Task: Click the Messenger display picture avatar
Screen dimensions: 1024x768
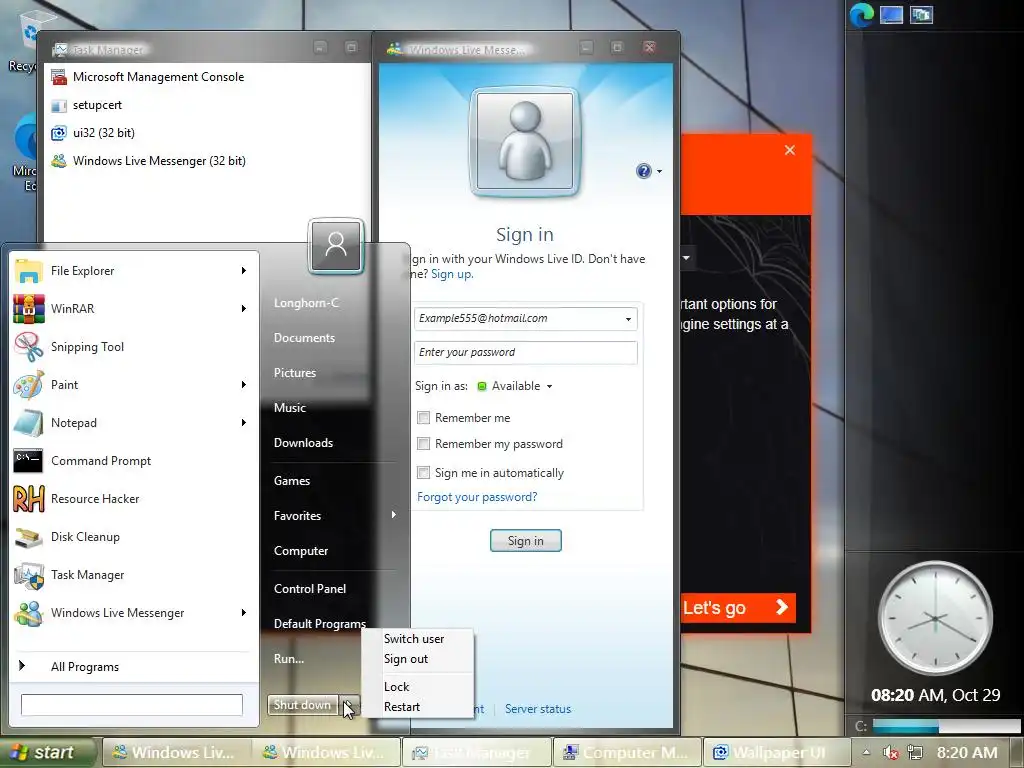Action: (525, 141)
